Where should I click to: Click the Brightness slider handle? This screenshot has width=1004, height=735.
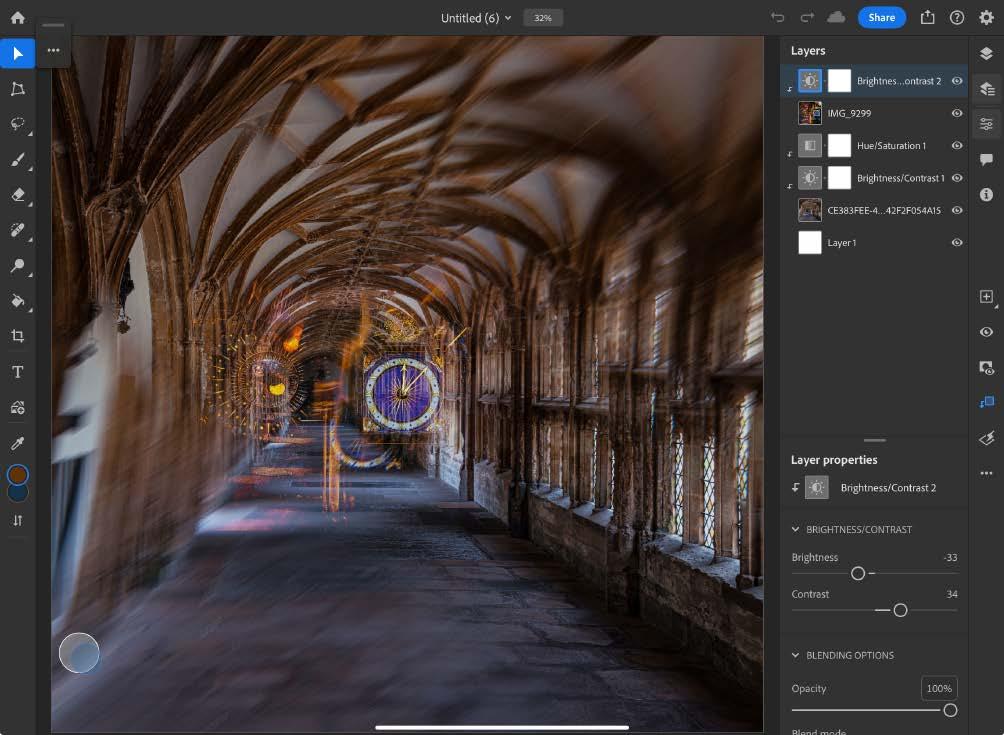(x=858, y=574)
